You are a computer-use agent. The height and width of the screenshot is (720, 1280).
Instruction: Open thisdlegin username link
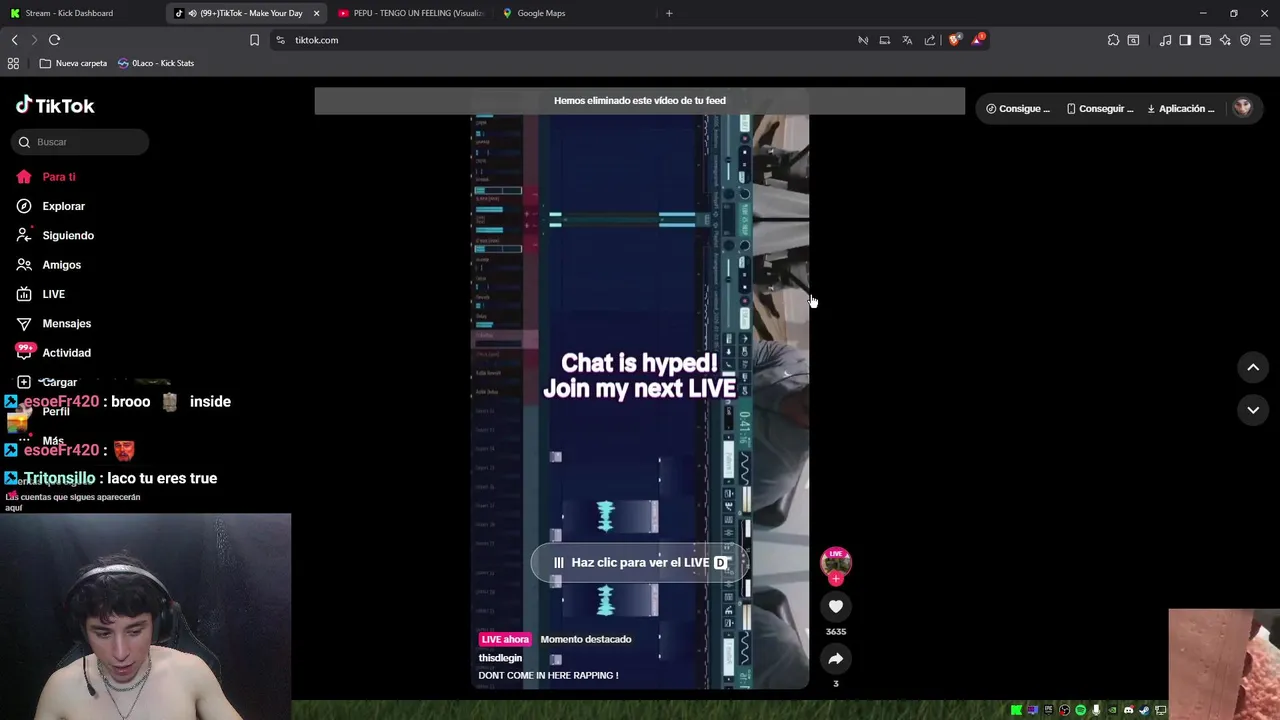pyautogui.click(x=500, y=658)
